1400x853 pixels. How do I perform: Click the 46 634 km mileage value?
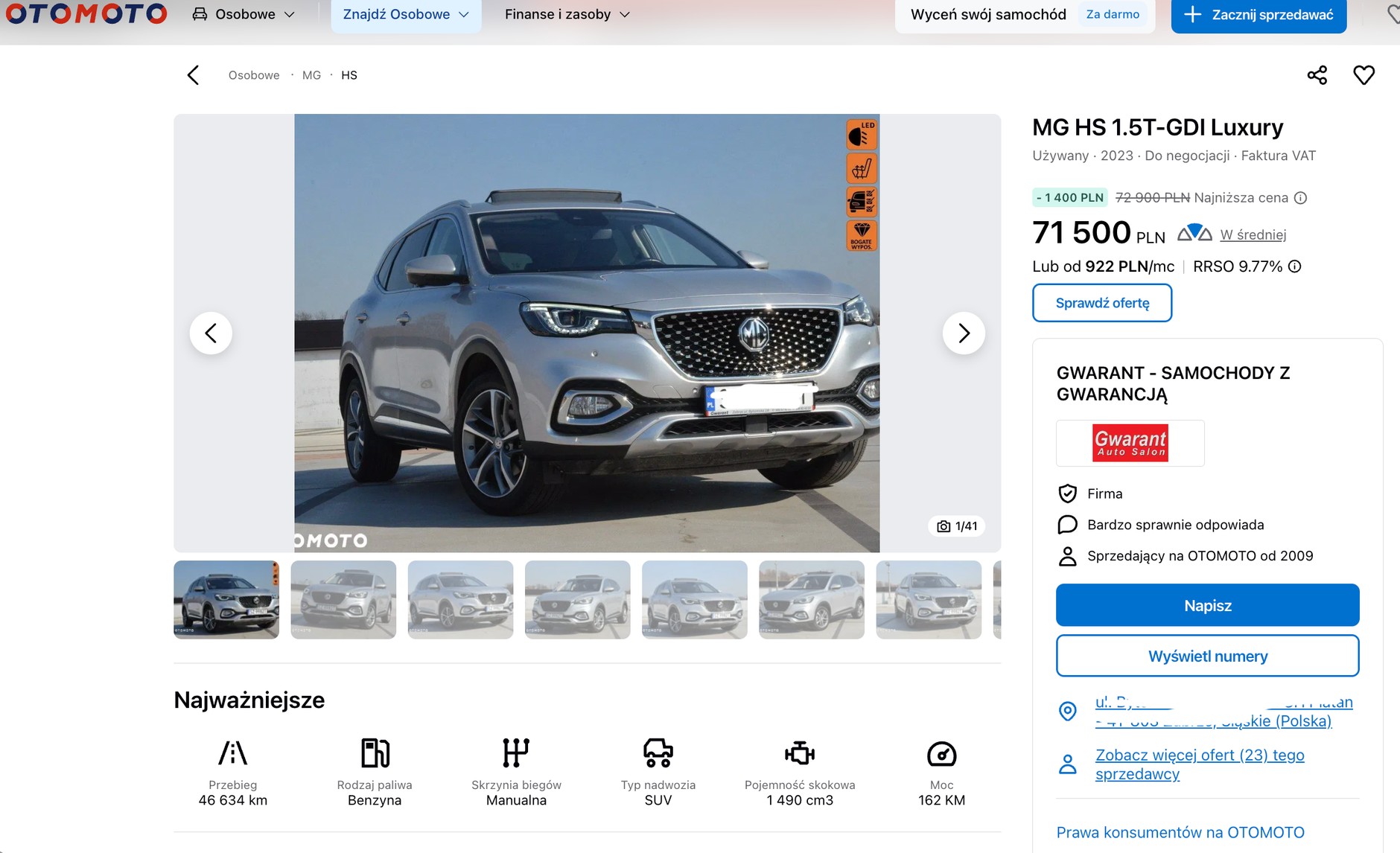pyautogui.click(x=233, y=800)
